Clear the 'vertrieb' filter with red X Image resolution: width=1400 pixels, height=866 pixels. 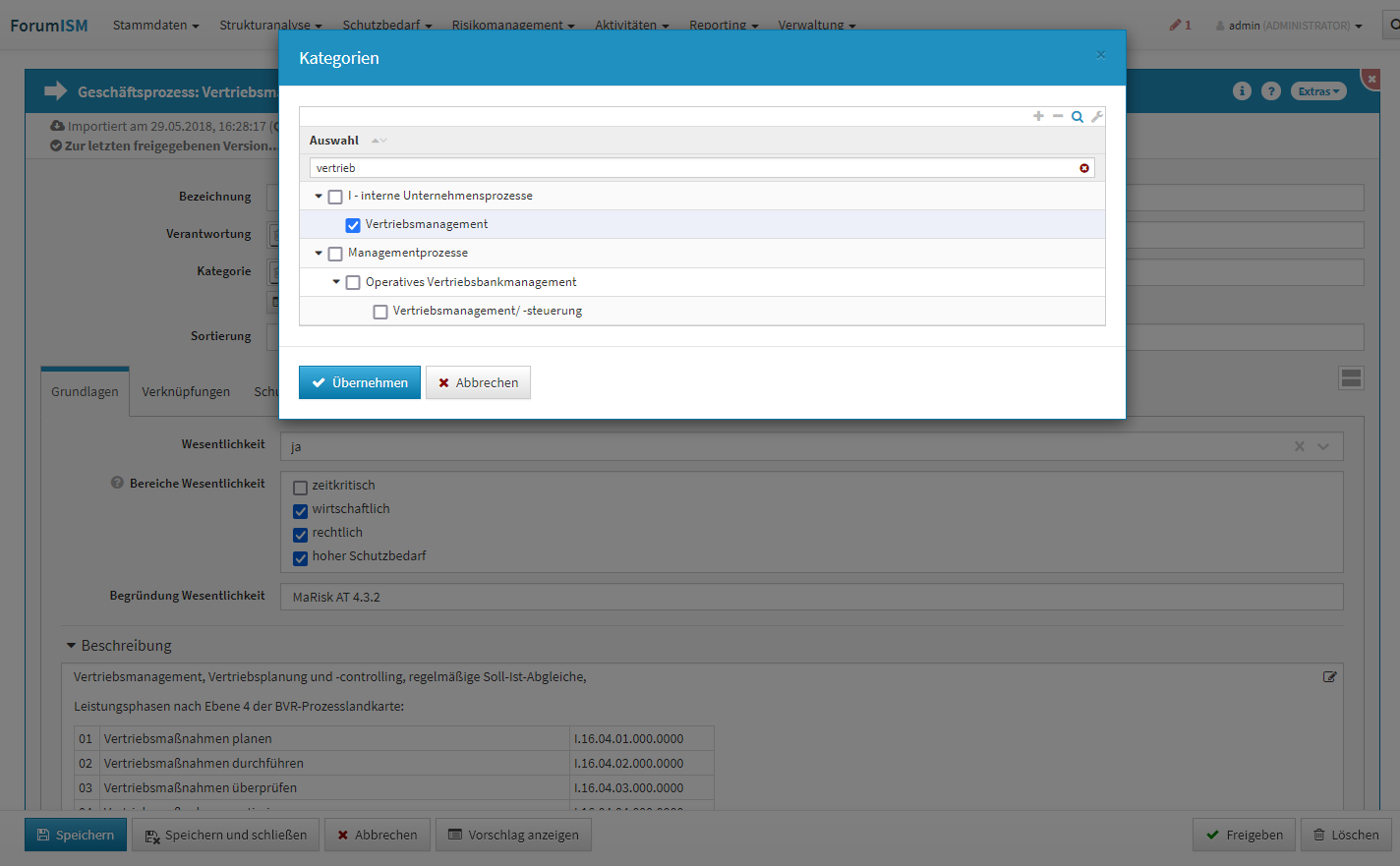pos(1084,168)
